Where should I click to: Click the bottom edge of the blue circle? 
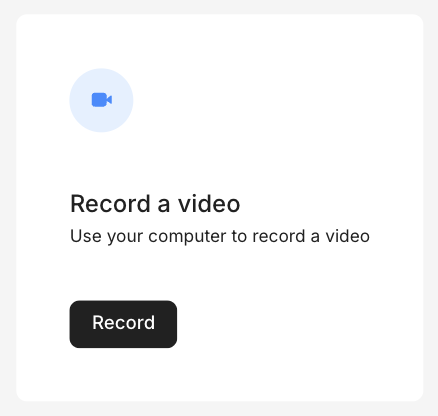(101, 131)
